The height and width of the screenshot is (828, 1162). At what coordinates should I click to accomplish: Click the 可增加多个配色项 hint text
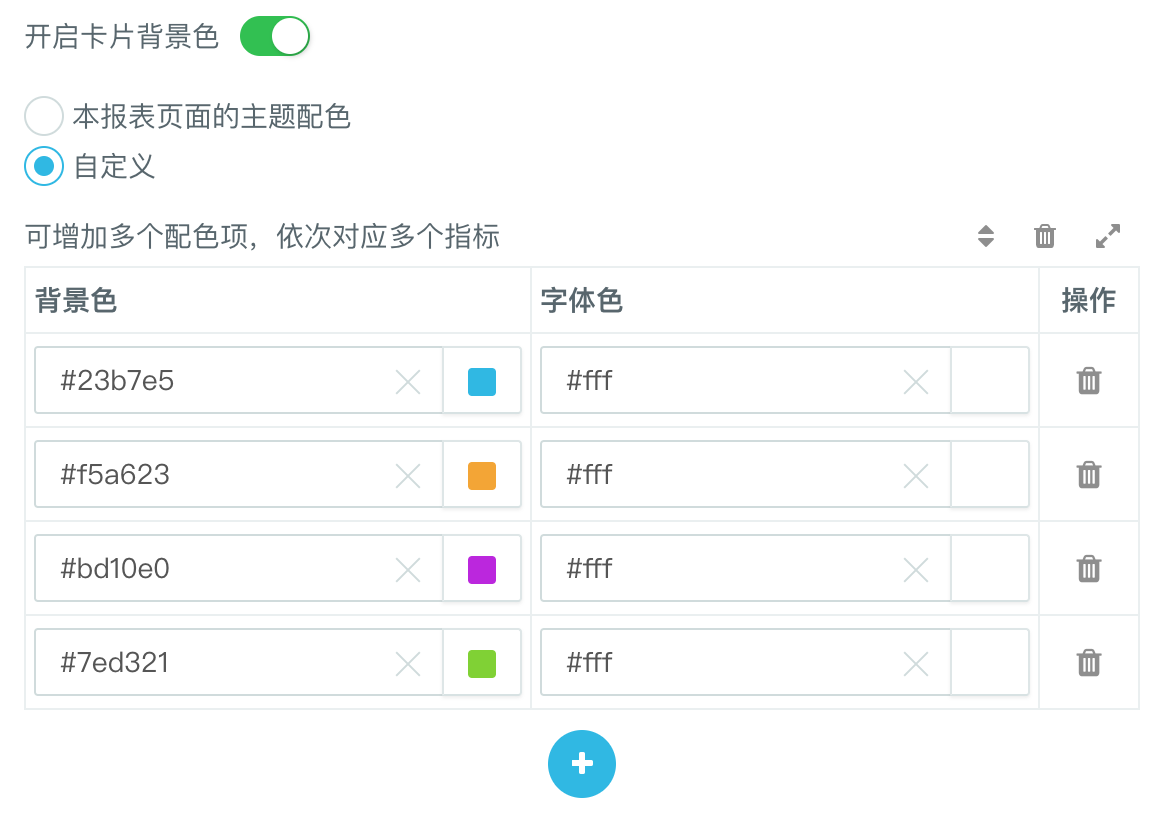(262, 236)
